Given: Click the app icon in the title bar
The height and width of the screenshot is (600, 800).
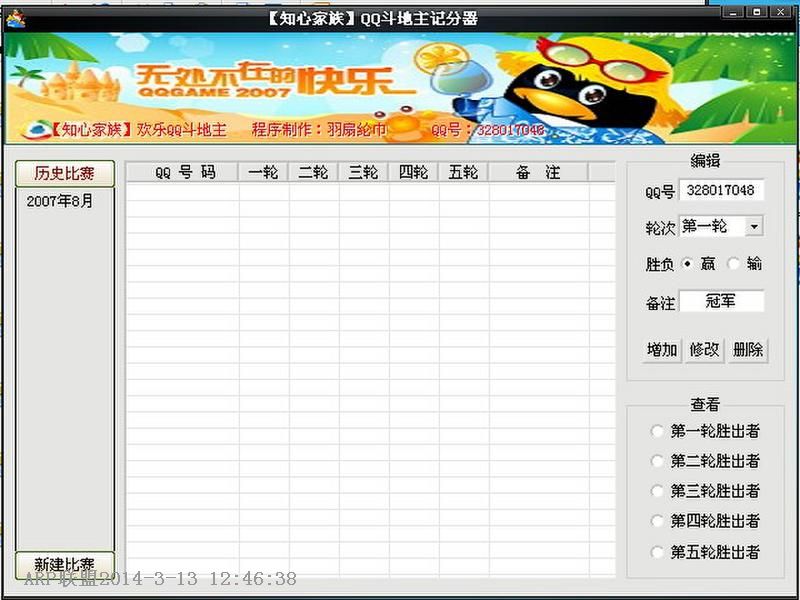Looking at the screenshot, I should click(x=16, y=20).
